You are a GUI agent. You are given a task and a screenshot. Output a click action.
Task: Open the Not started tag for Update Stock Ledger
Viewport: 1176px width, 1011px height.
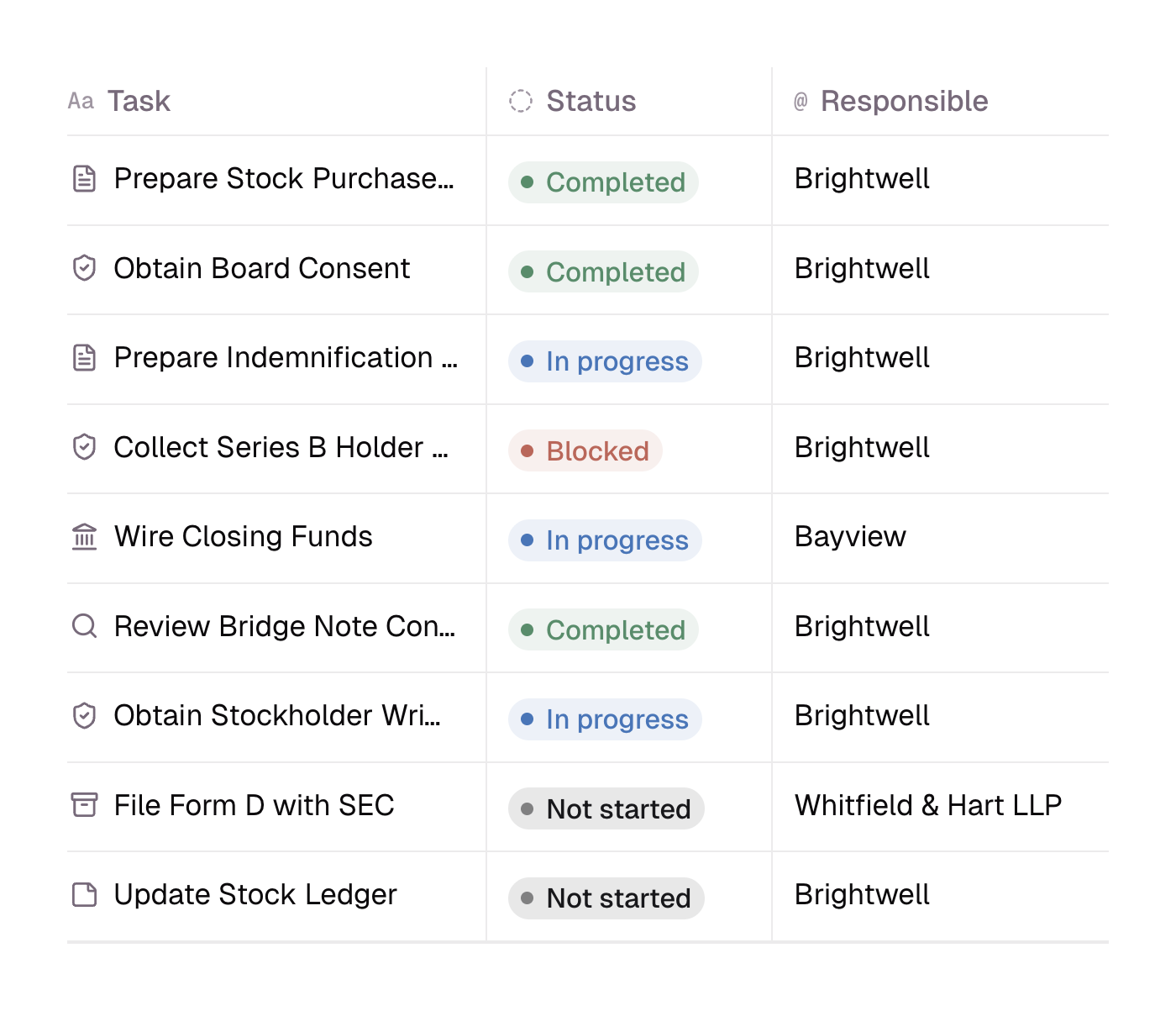pos(606,898)
